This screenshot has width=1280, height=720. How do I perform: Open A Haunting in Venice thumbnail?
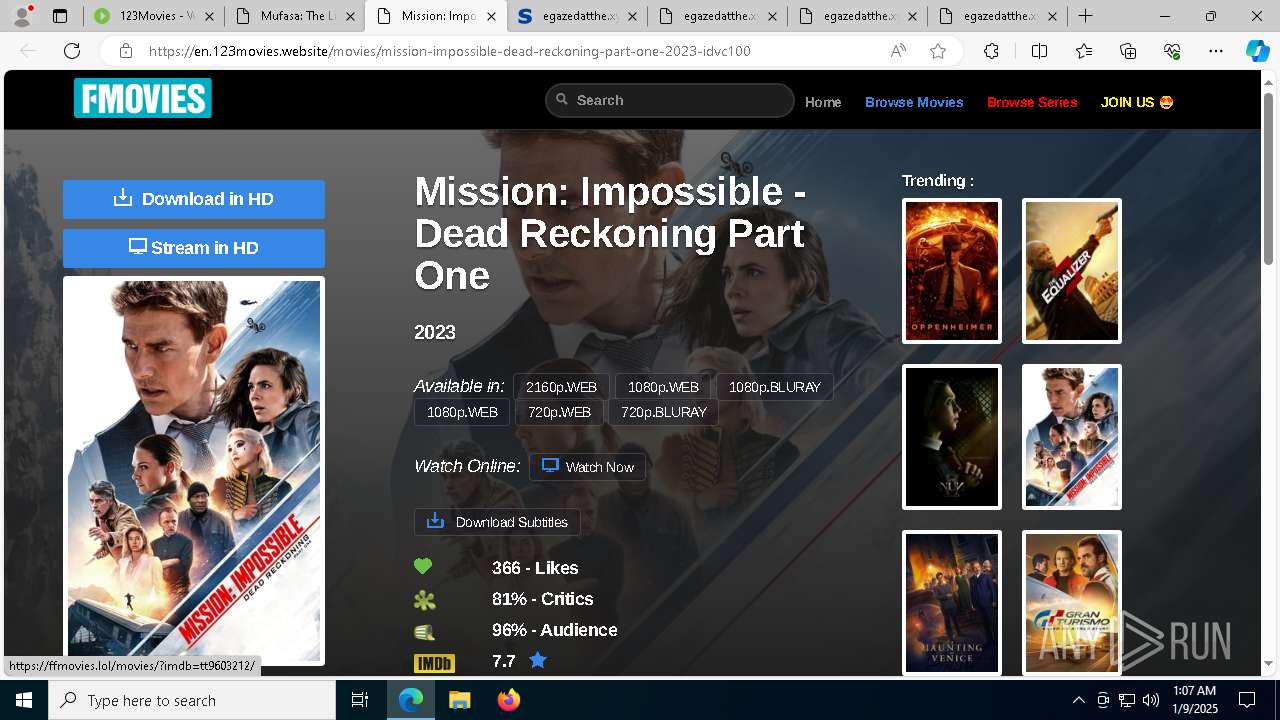[x=952, y=603]
